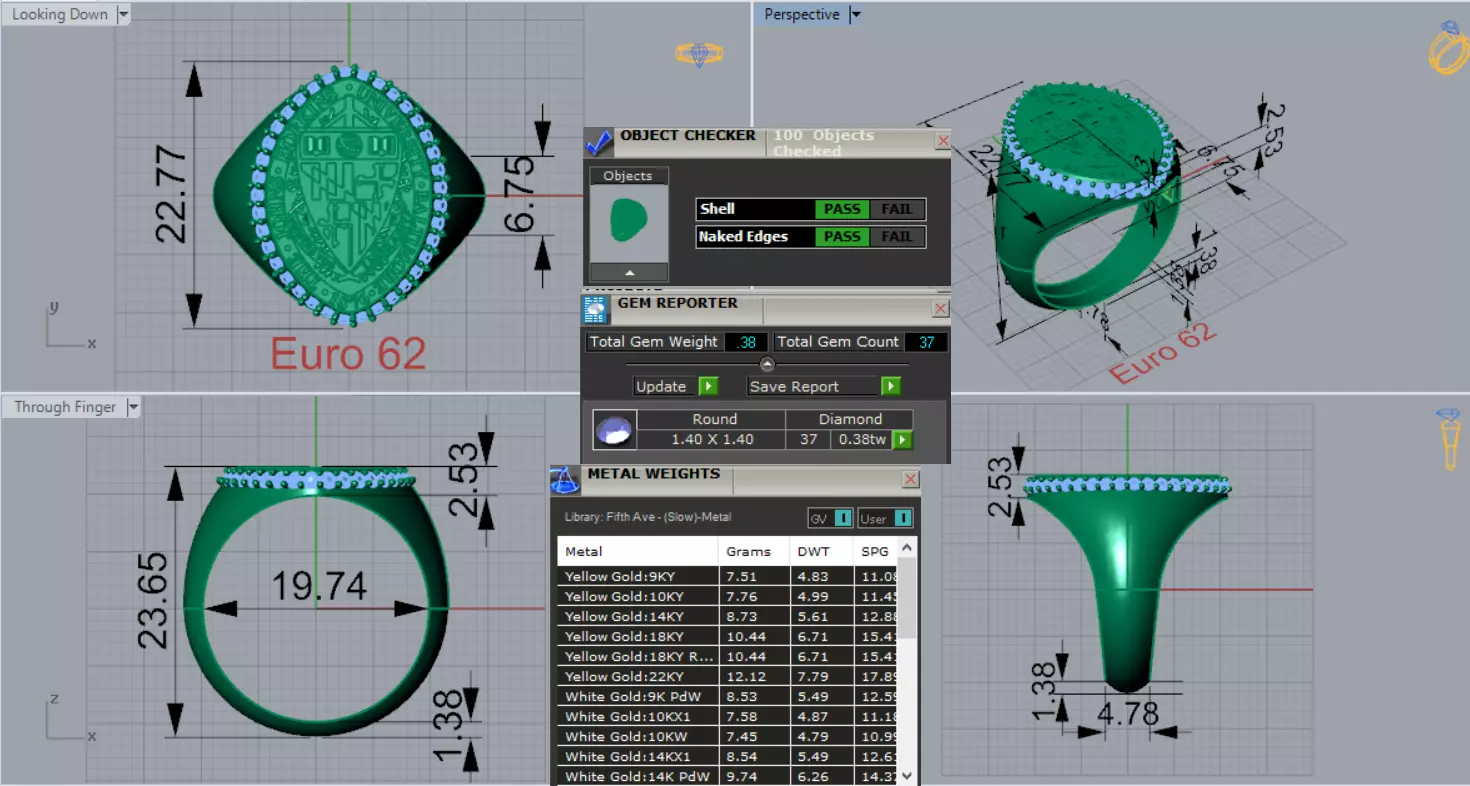Select the Yellow Gold:18KY R... row
1470x786 pixels.
728,656
